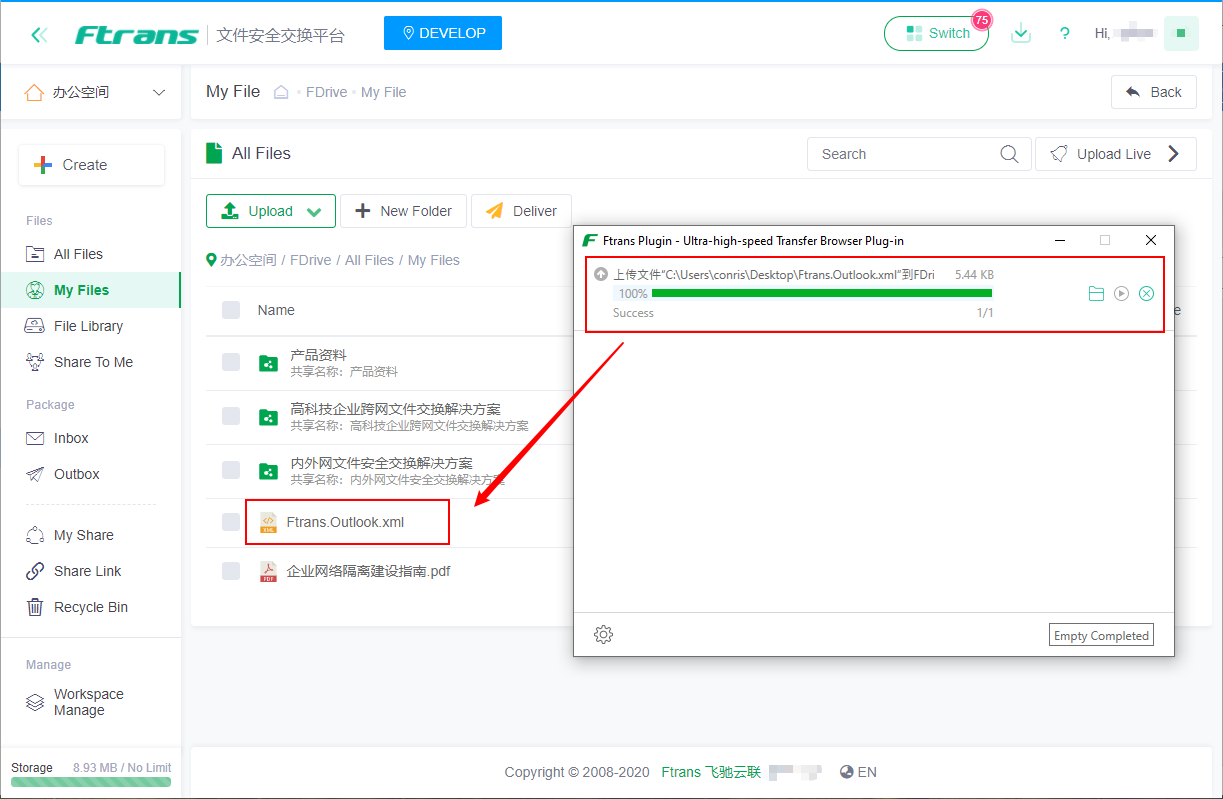The width and height of the screenshot is (1223, 799).
Task: Remove the transfer with the green X icon
Action: (x=1147, y=293)
